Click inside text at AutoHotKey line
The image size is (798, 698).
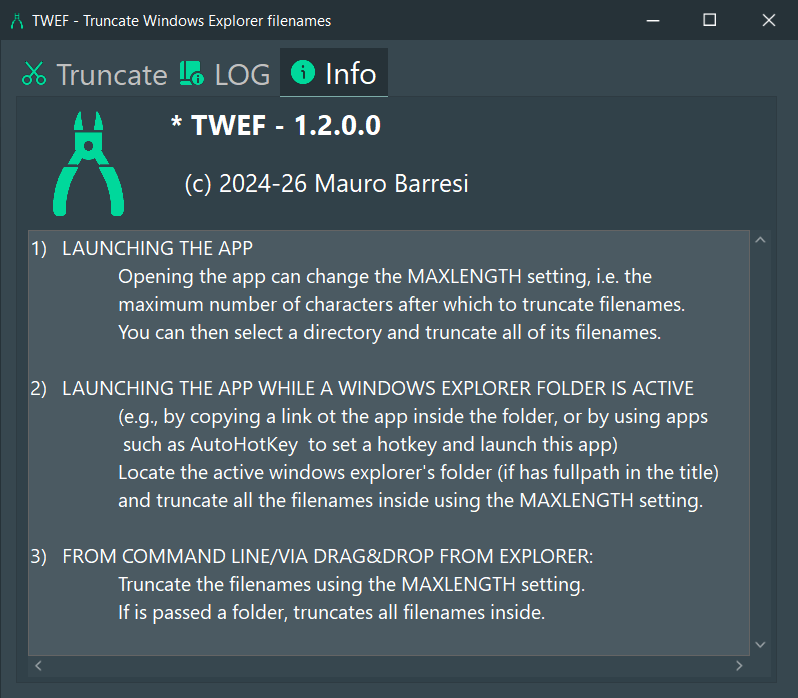370,445
